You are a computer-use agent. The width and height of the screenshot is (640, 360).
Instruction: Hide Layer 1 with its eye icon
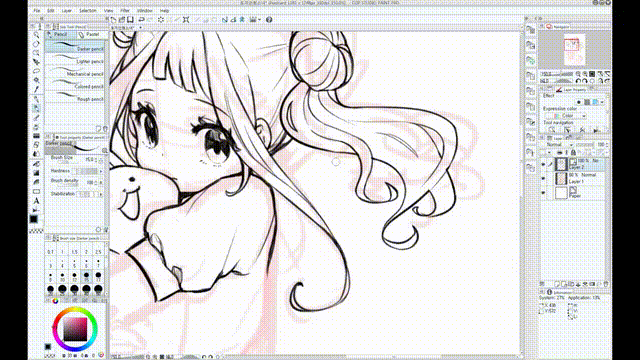(543, 178)
